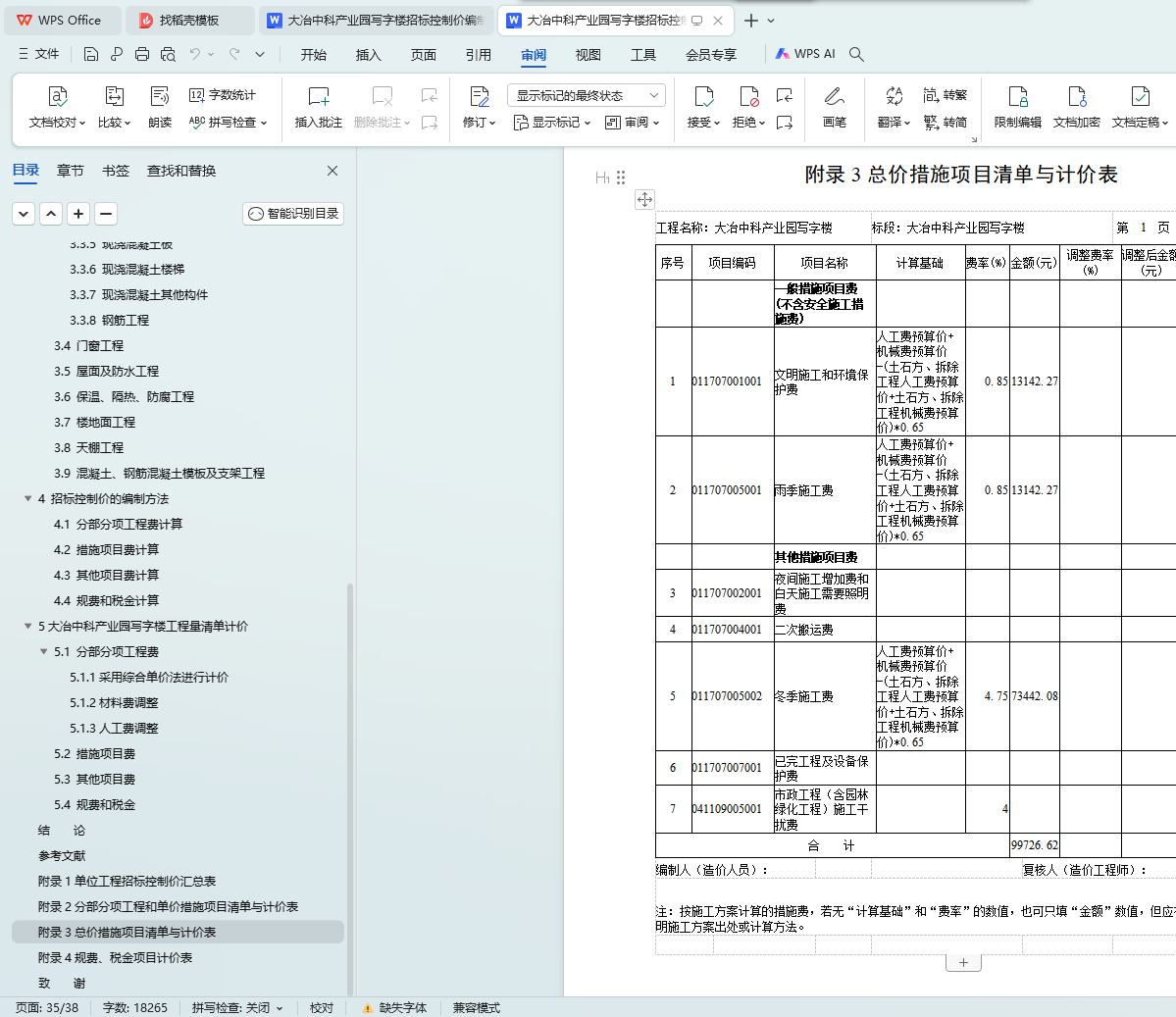Click page count 35/38 in status bar
The image size is (1176, 1017).
click(47, 1007)
